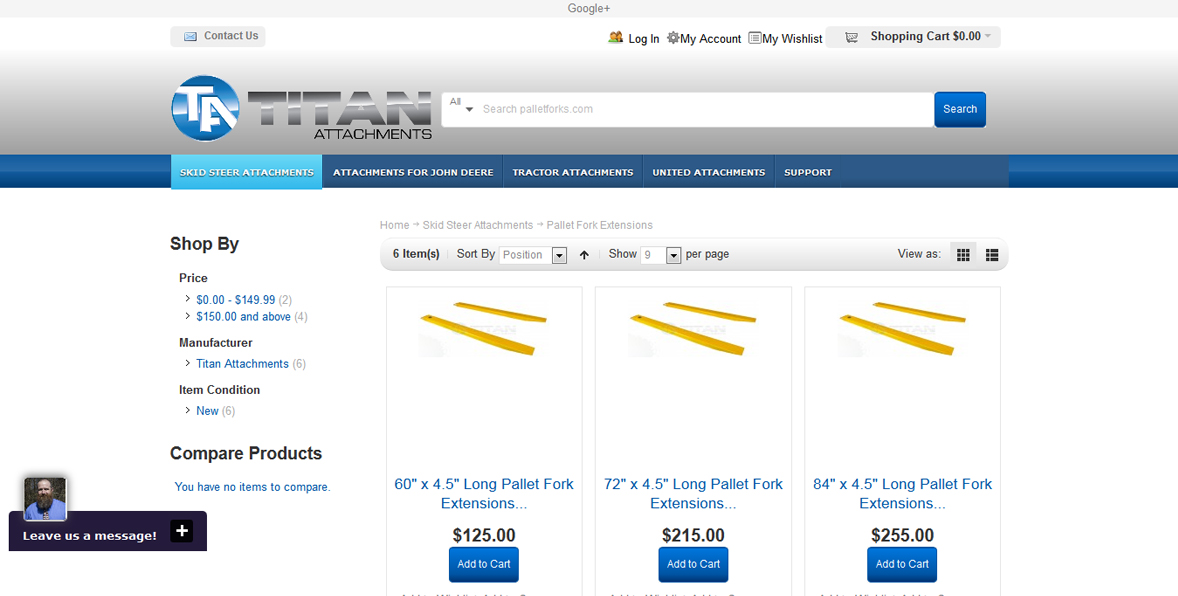Expand the Shopping Cart $0.00 dropdown
1178x596 pixels.
988,36
